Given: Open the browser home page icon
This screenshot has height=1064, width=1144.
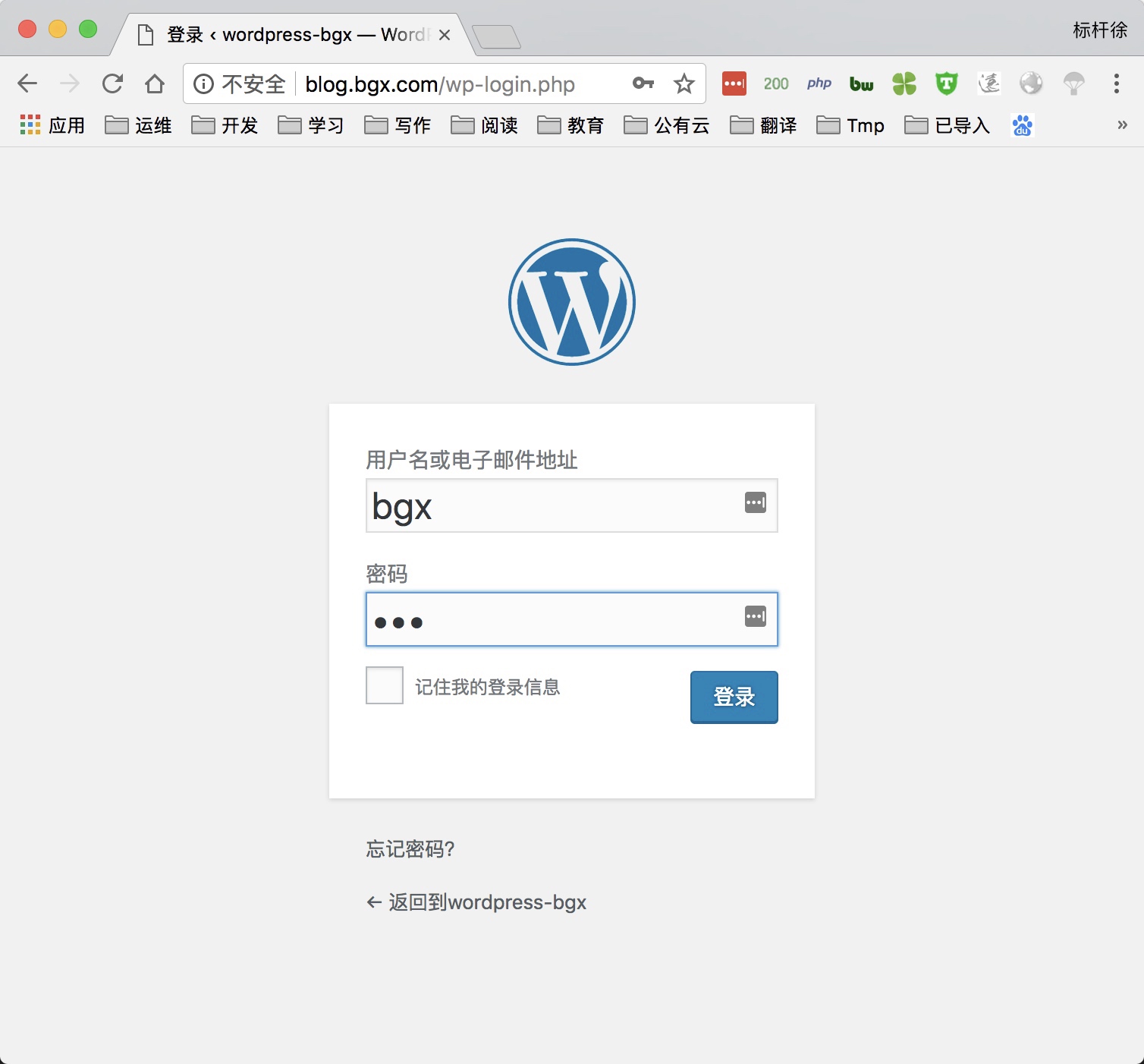Looking at the screenshot, I should point(155,83).
